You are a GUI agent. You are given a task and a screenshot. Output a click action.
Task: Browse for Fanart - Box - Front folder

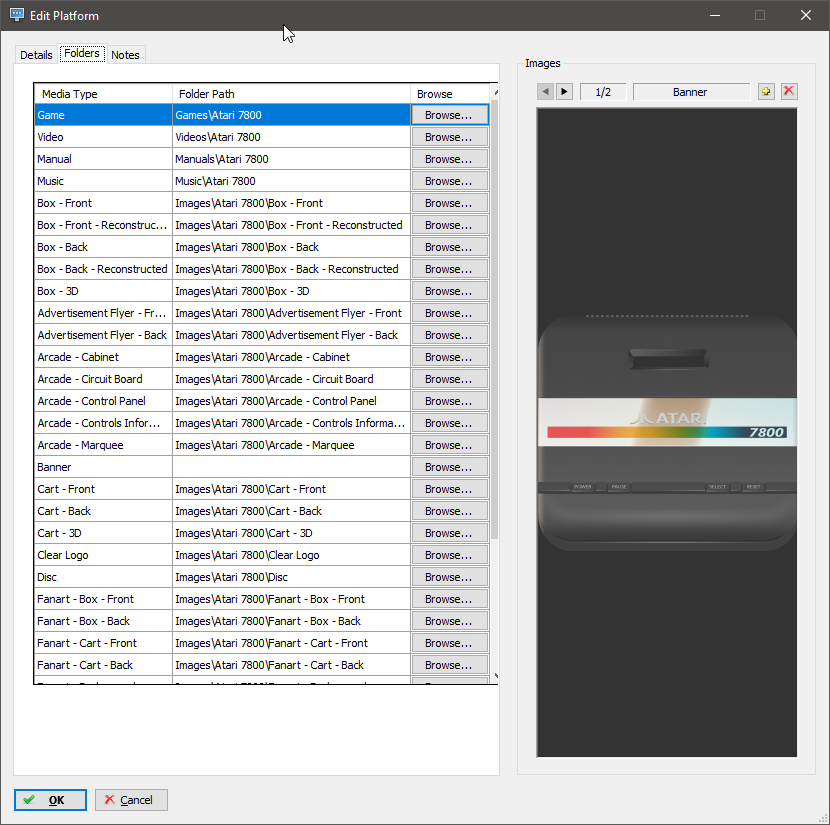coord(449,599)
